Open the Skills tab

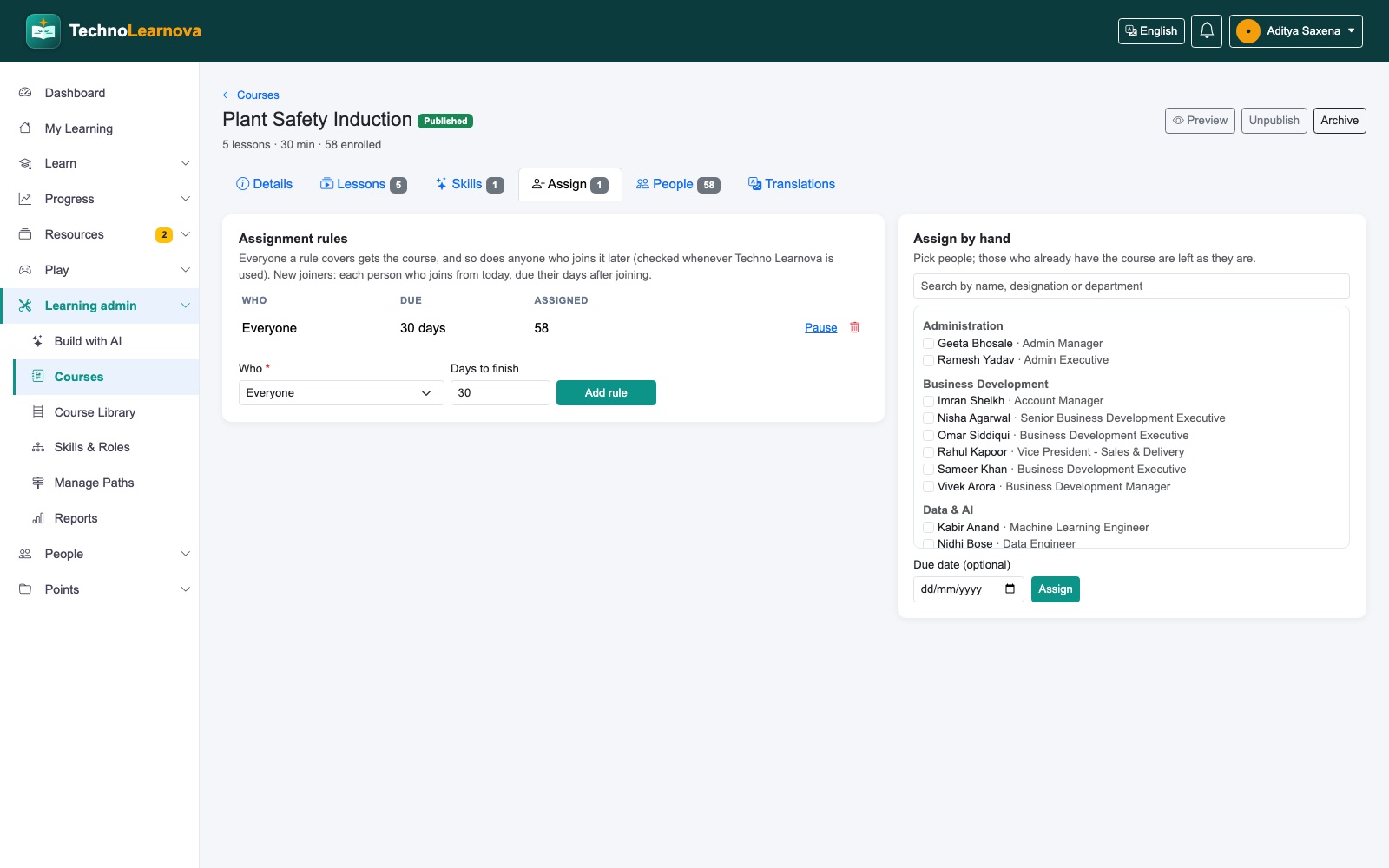(x=470, y=184)
